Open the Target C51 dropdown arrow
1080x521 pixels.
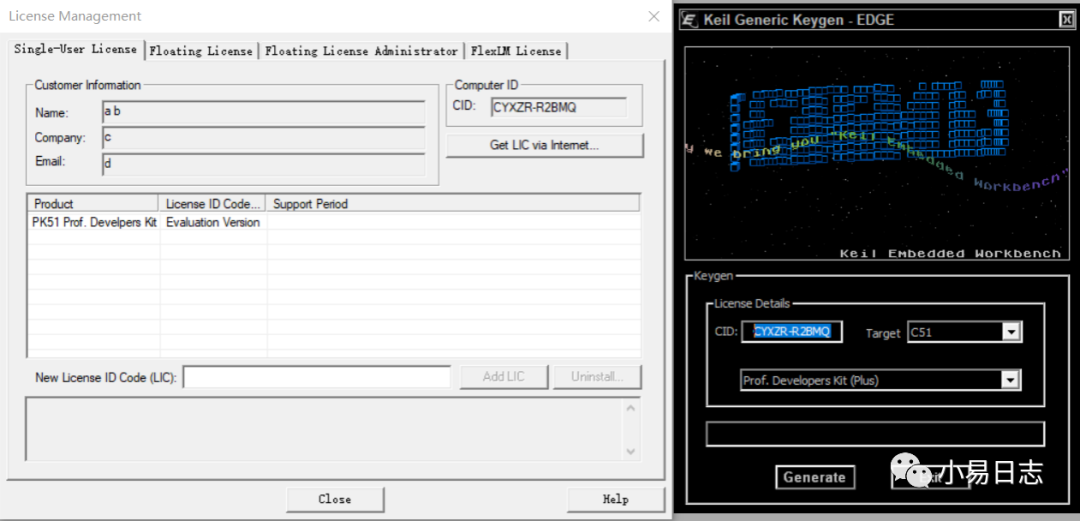coord(1010,332)
